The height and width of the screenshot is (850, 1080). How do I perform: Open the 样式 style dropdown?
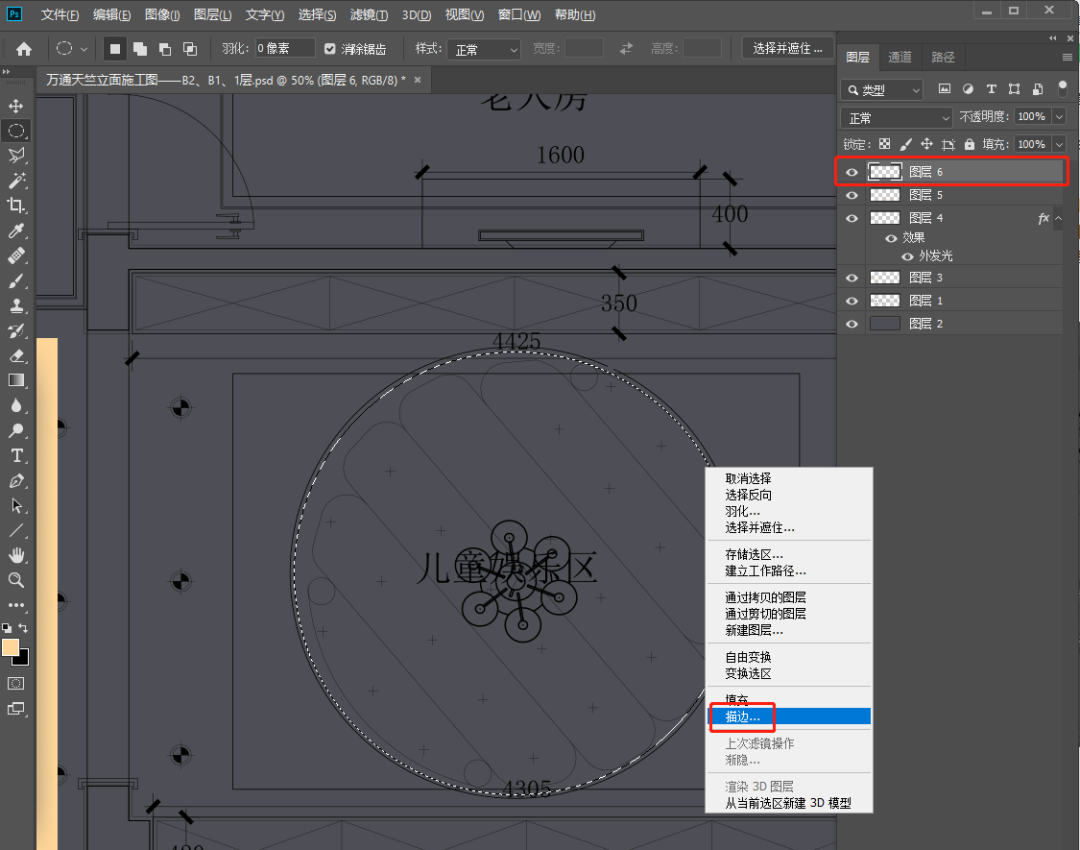pyautogui.click(x=484, y=49)
